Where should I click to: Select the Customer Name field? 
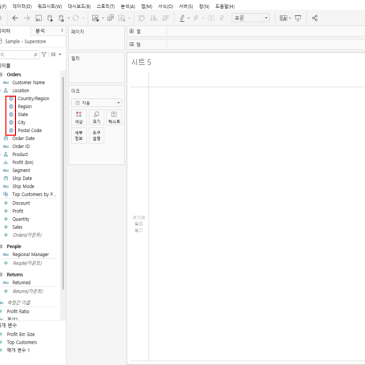(28, 82)
